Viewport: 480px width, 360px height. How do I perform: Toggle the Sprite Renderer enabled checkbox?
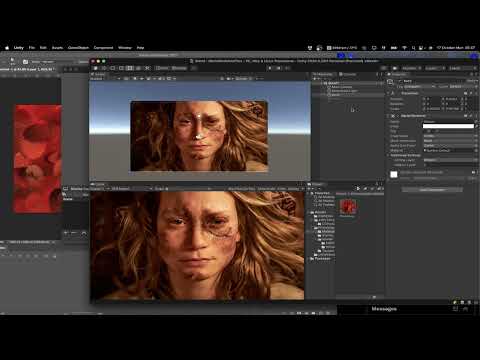(x=398, y=116)
